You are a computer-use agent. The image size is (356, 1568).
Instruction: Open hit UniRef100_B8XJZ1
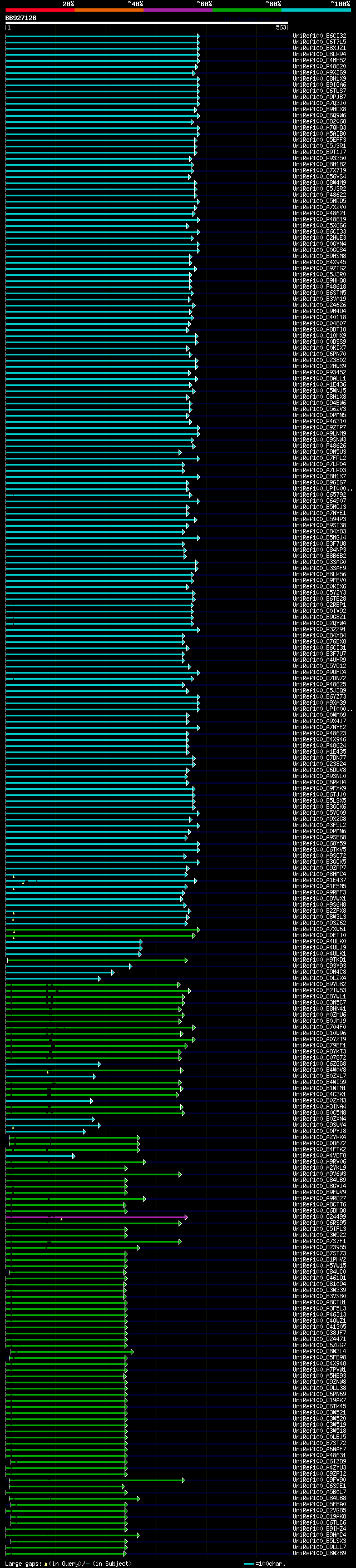[319, 48]
